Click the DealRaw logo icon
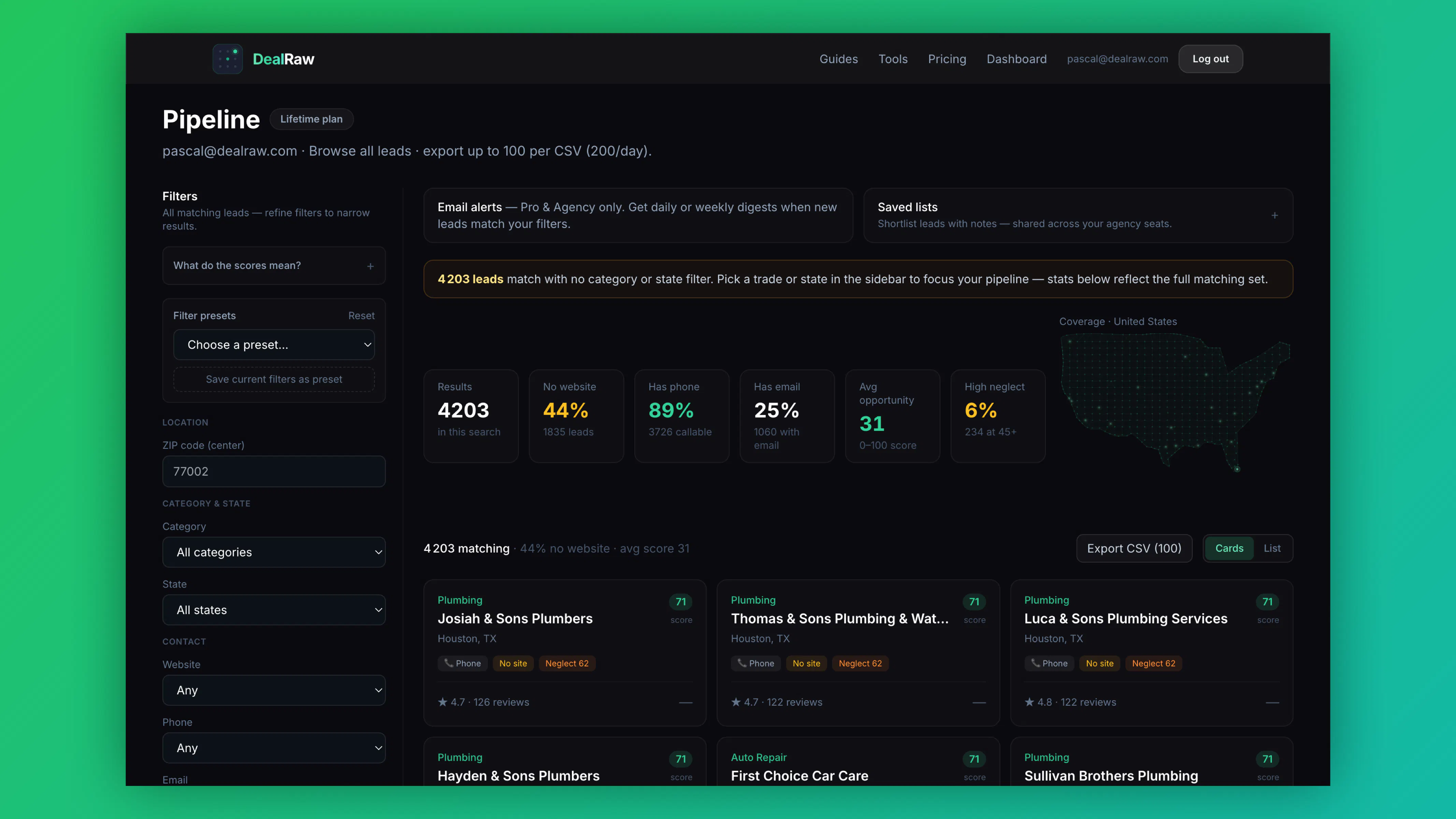Viewport: 1456px width, 819px height. [x=227, y=59]
